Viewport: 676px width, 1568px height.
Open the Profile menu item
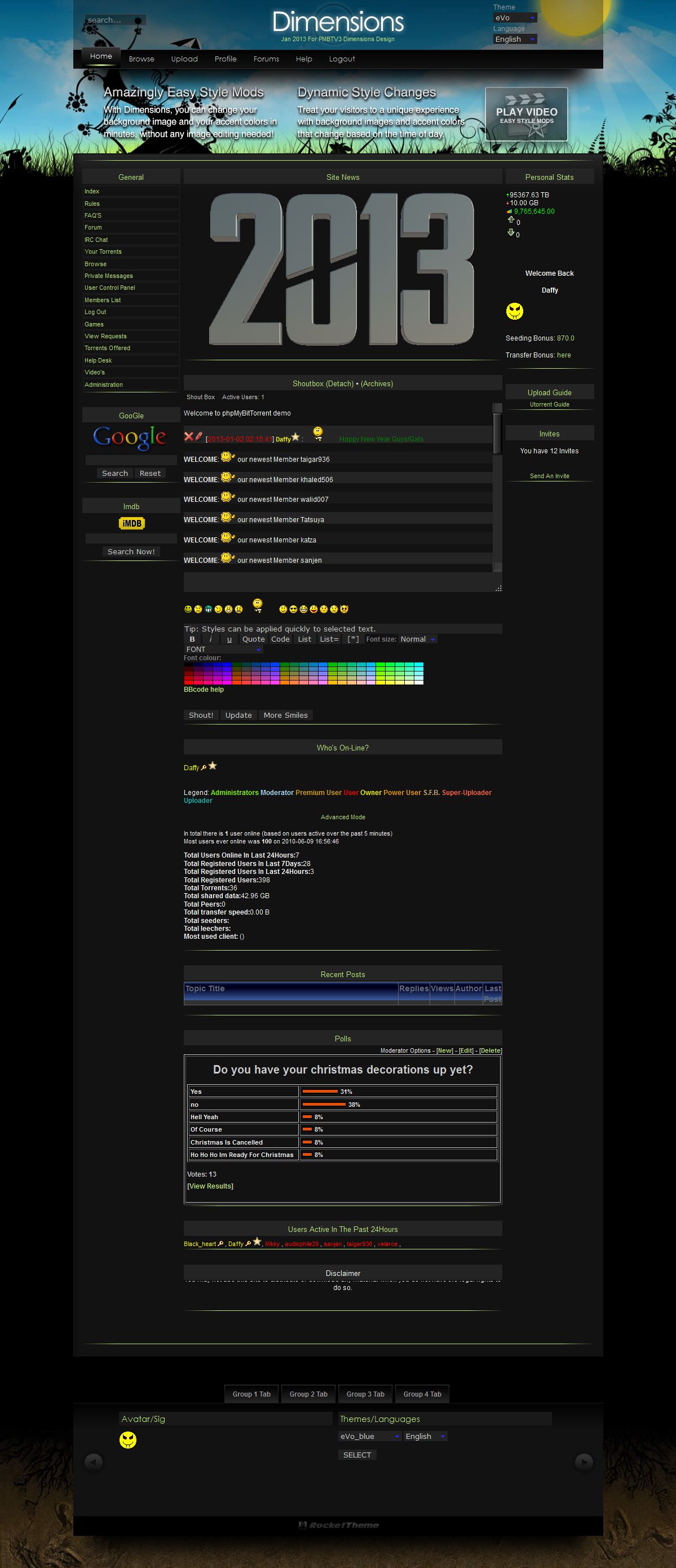pos(225,59)
